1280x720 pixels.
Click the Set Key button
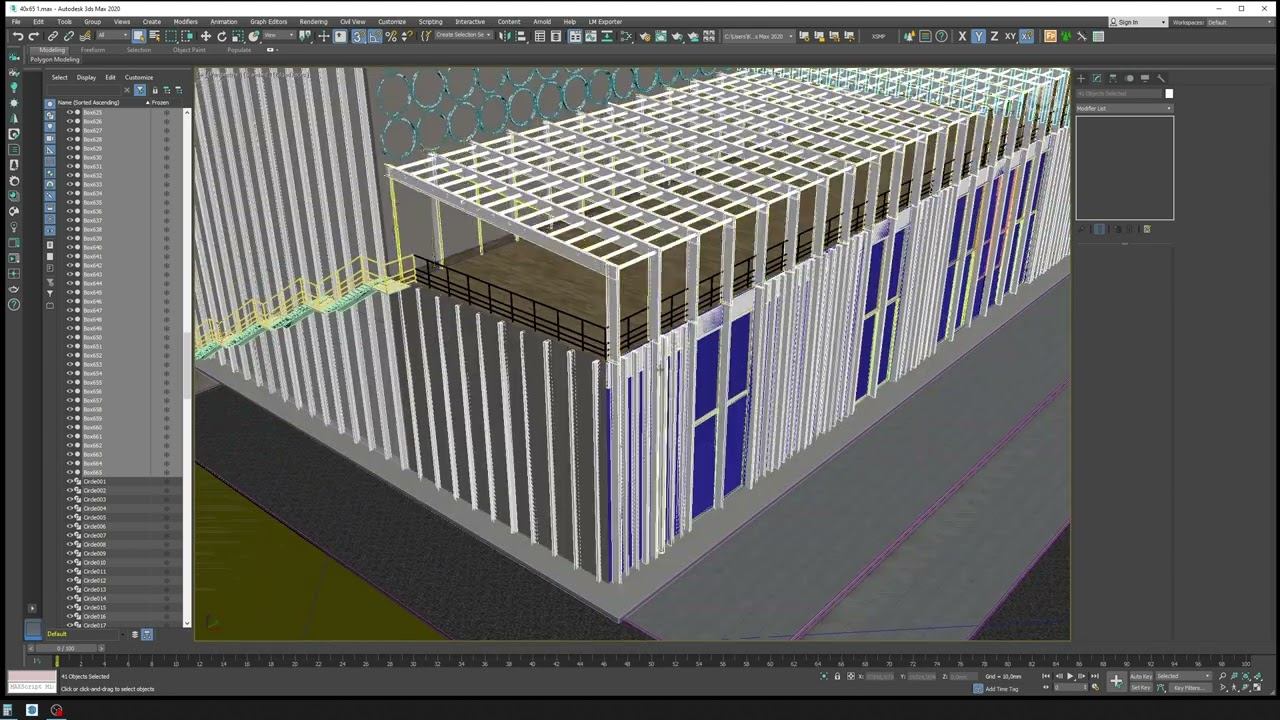(1141, 687)
